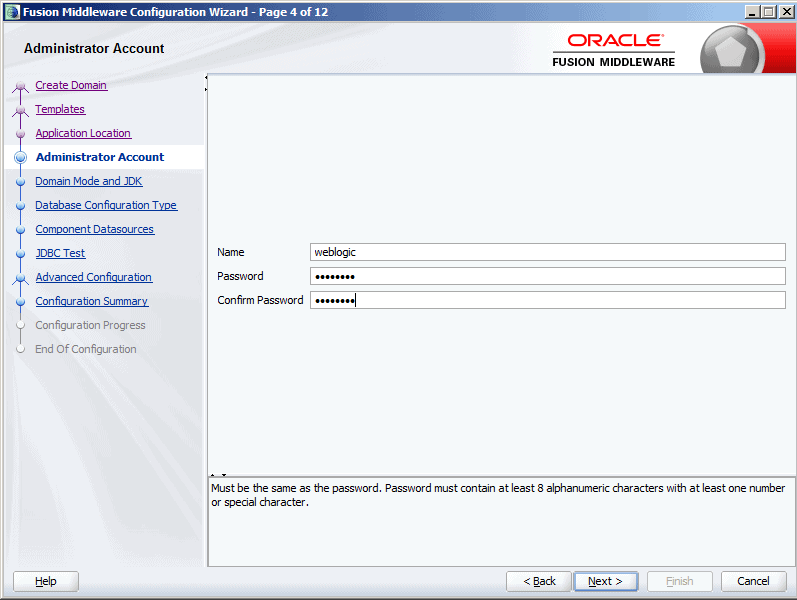Image resolution: width=797 pixels, height=600 pixels.
Task: Focus the Password input field
Action: click(x=547, y=276)
